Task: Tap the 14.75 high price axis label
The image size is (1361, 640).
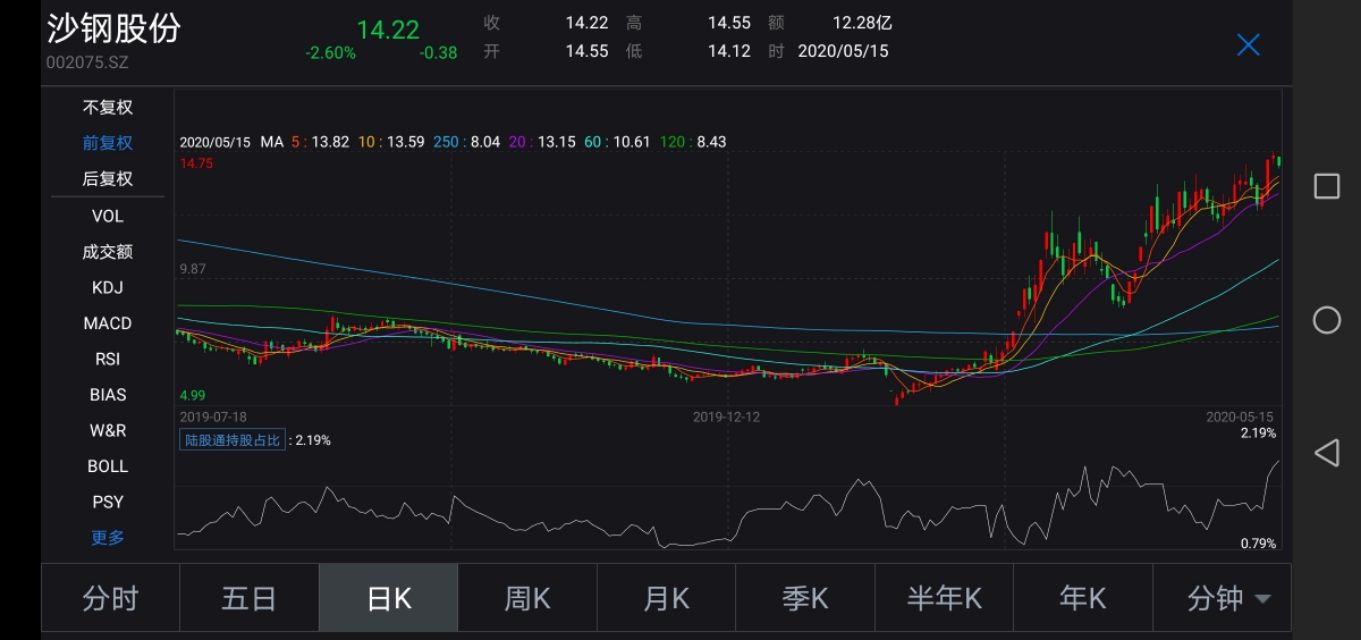Action: click(x=196, y=163)
